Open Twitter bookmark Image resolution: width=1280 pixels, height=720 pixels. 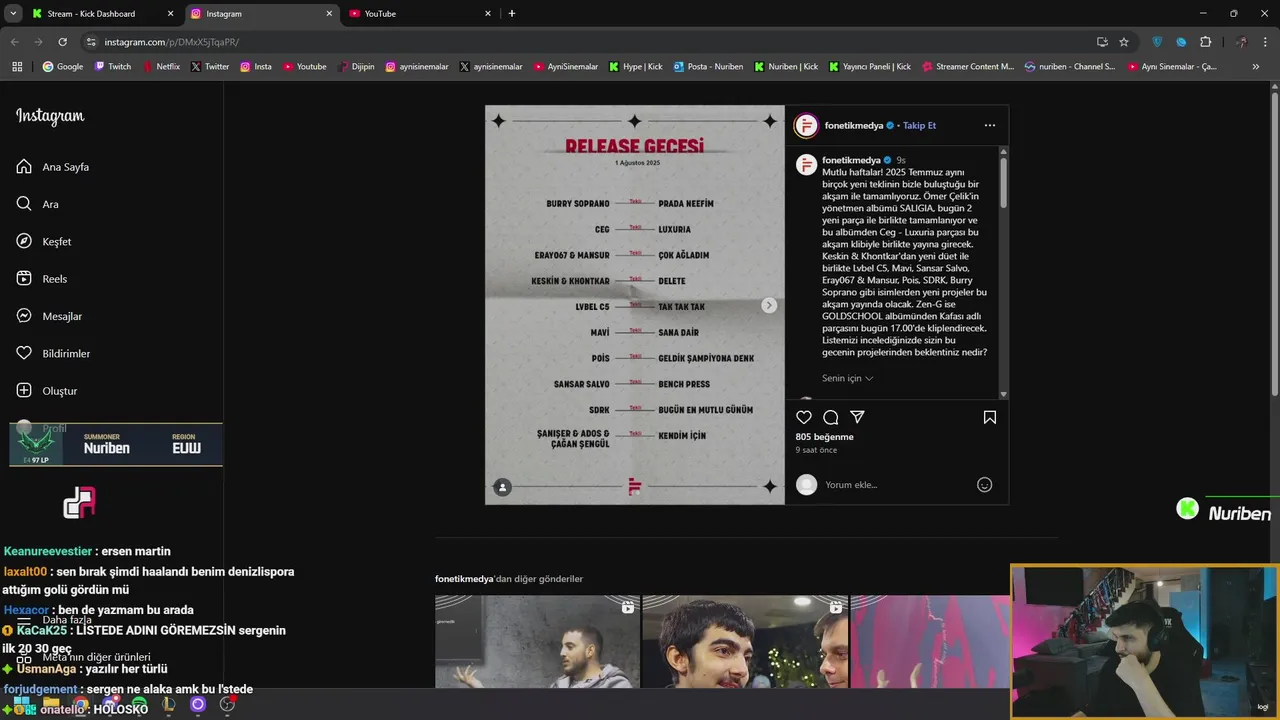pos(209,67)
